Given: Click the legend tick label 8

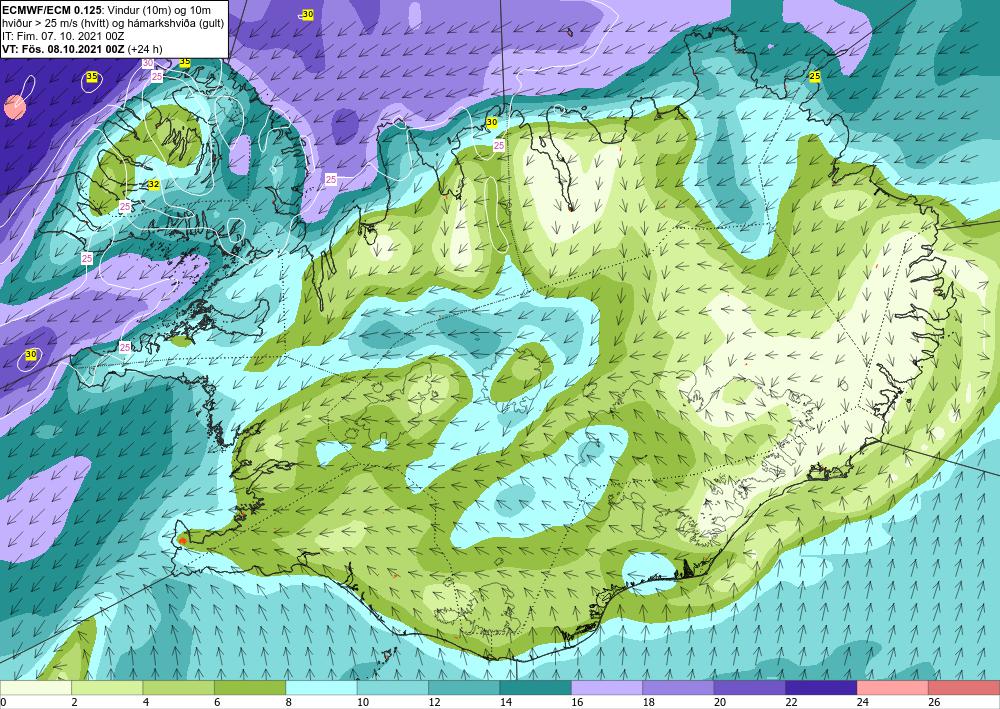Looking at the screenshot, I should tap(288, 702).
